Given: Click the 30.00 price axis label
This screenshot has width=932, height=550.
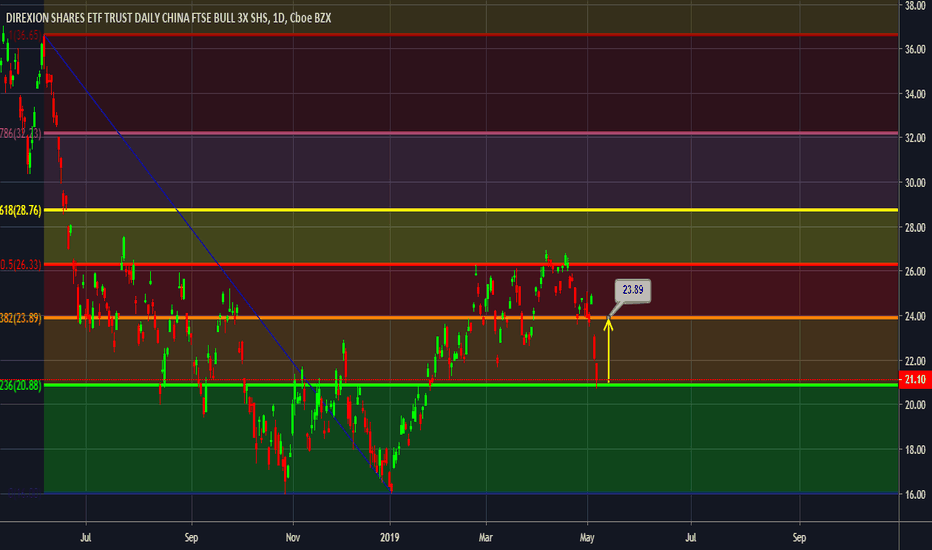Looking at the screenshot, I should tap(915, 183).
